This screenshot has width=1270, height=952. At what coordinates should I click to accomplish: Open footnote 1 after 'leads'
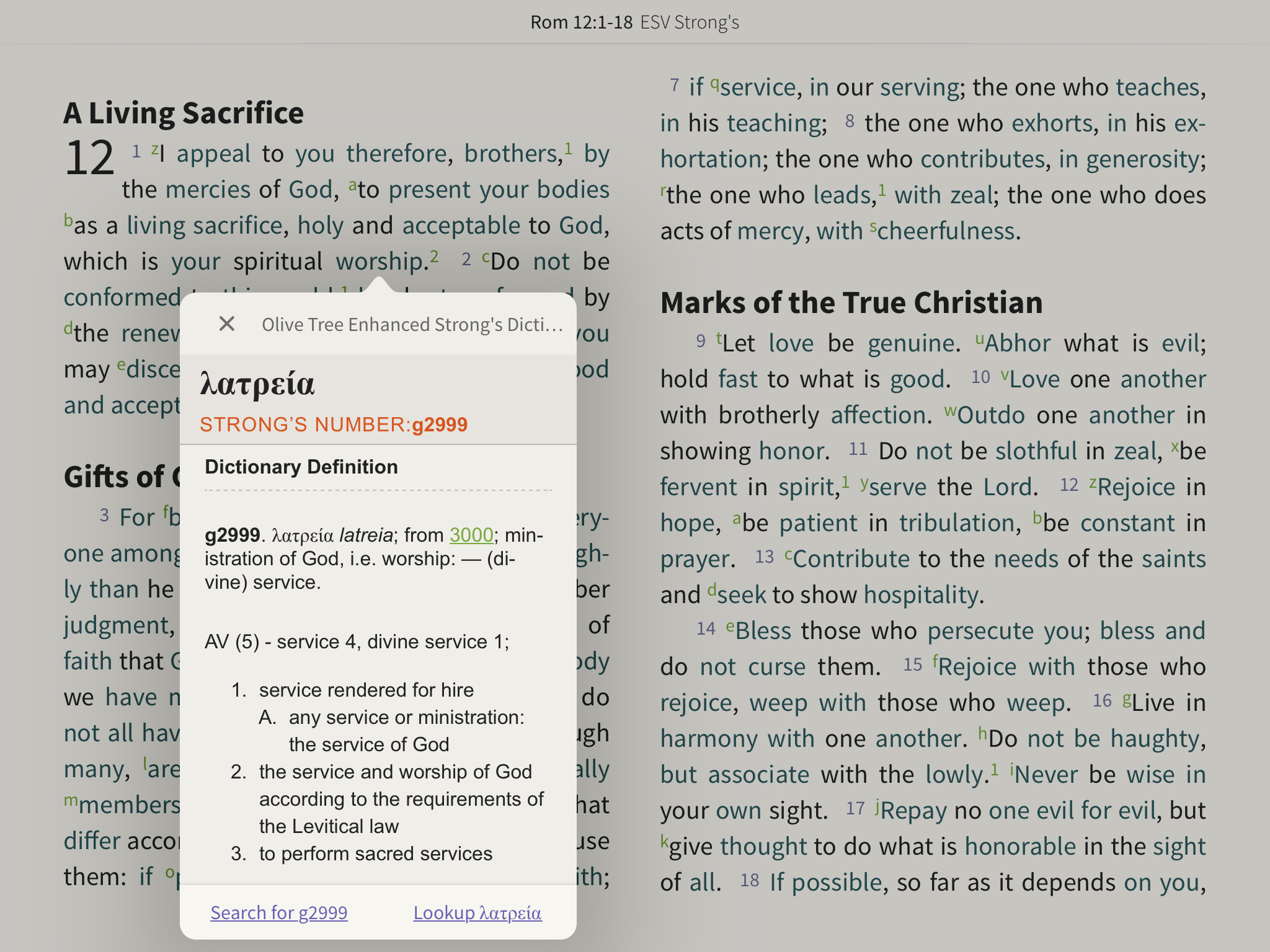(x=882, y=190)
